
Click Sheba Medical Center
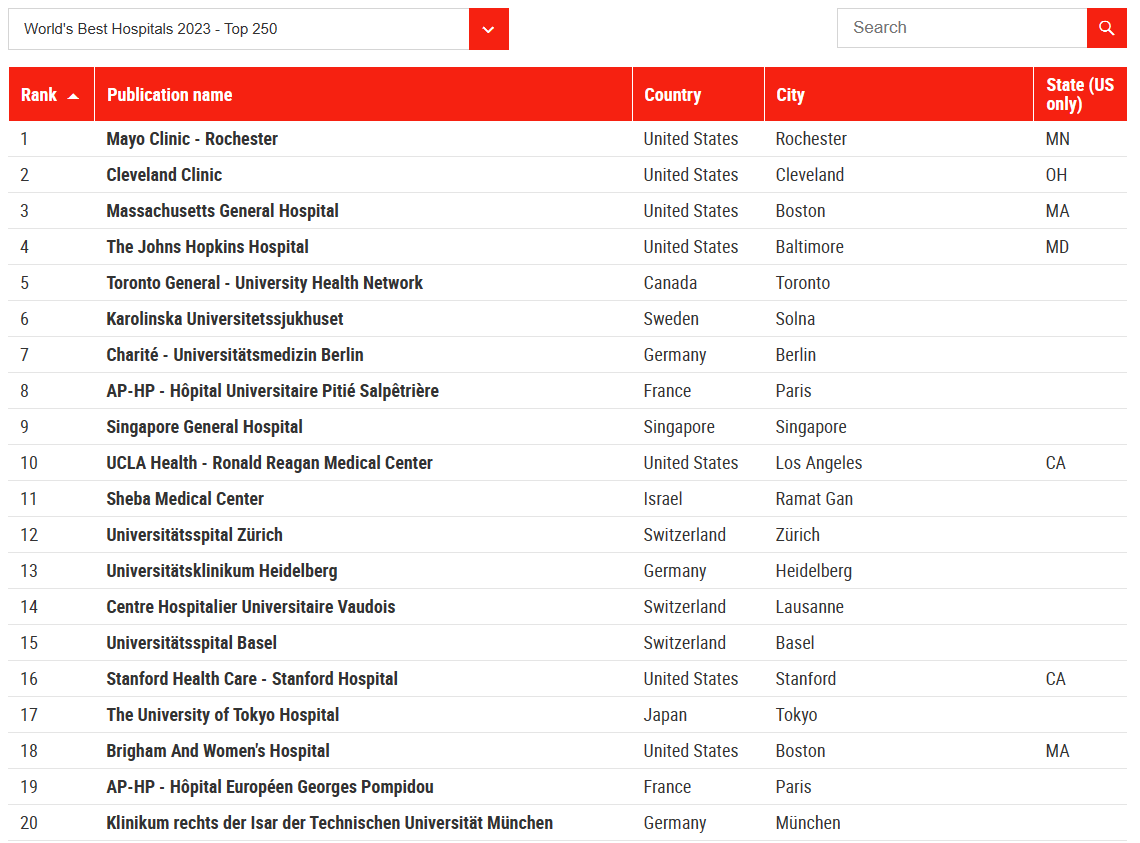click(185, 499)
